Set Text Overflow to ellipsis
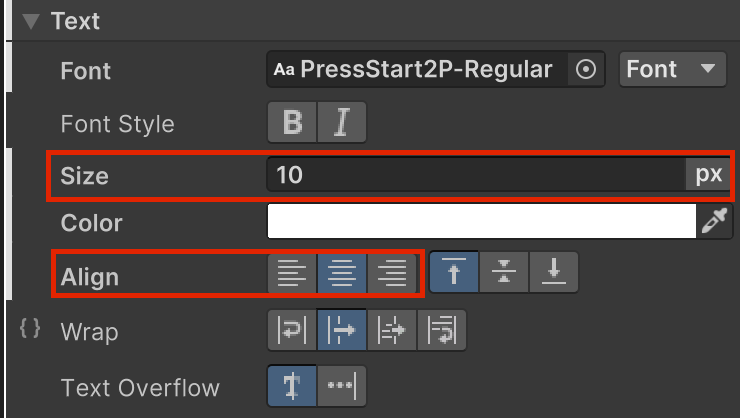 342,387
